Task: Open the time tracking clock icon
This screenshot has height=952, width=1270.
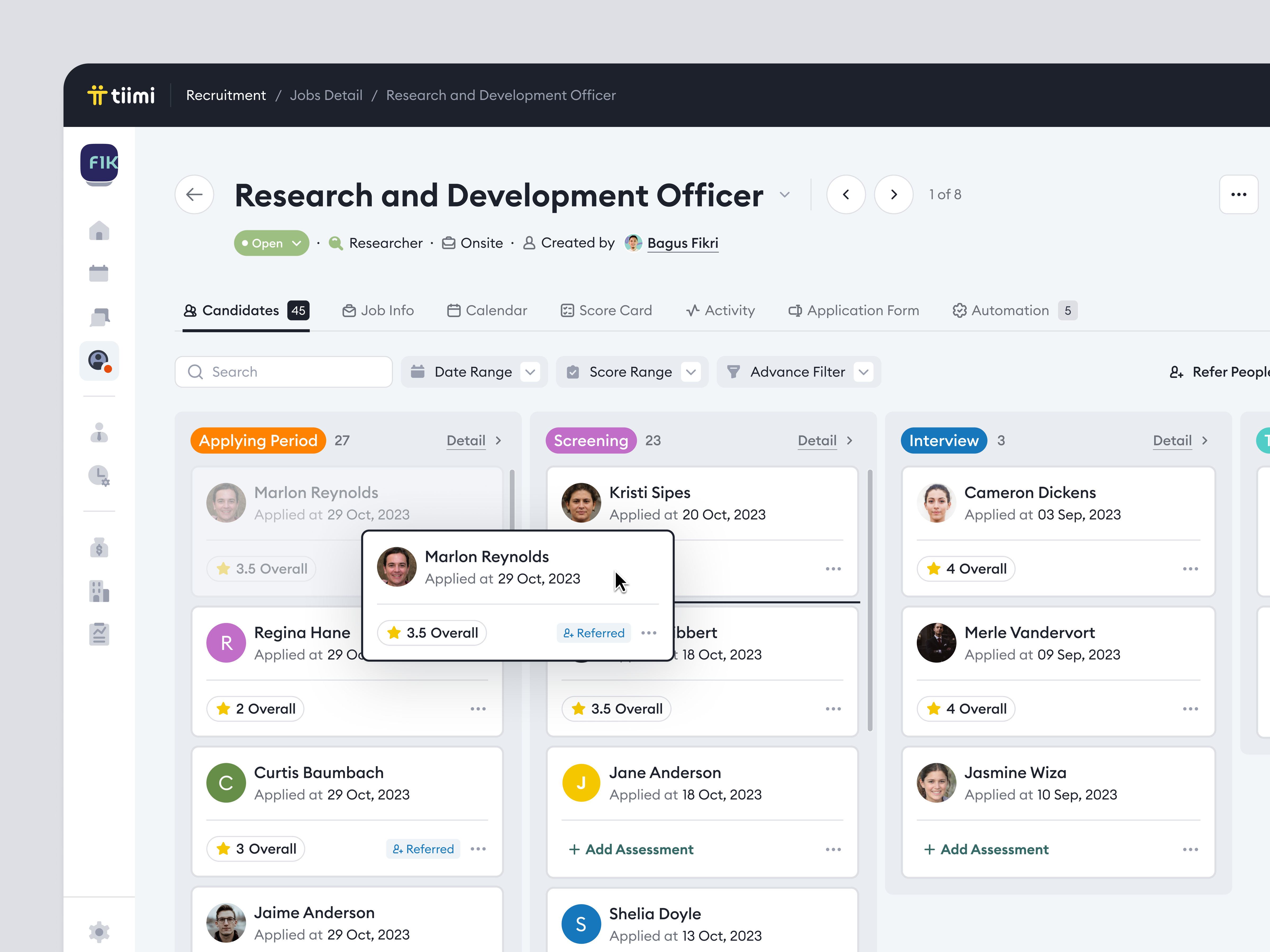Action: tap(99, 475)
